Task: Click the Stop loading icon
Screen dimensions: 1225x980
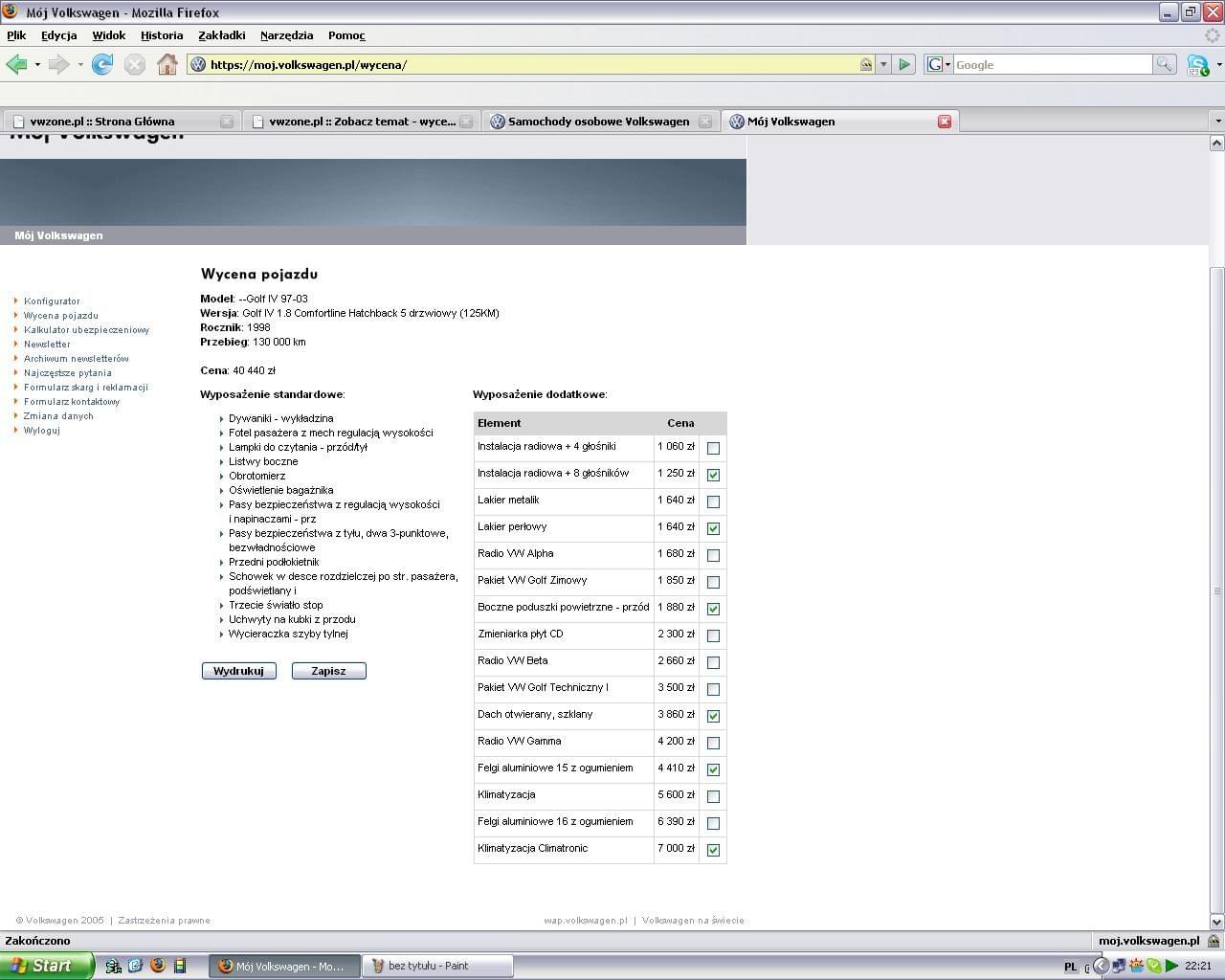Action: click(135, 64)
